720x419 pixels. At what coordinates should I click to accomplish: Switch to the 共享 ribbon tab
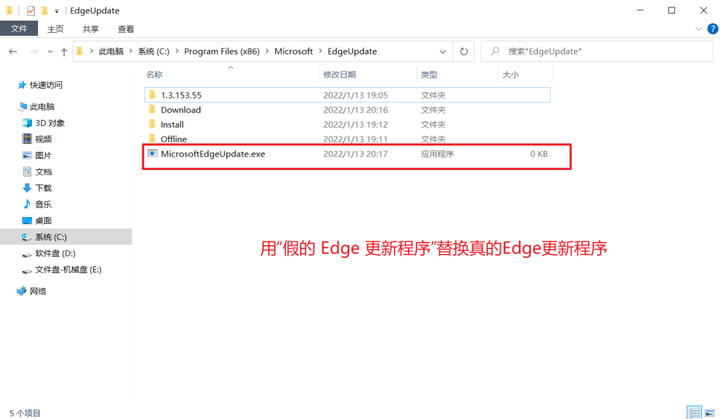pos(90,29)
